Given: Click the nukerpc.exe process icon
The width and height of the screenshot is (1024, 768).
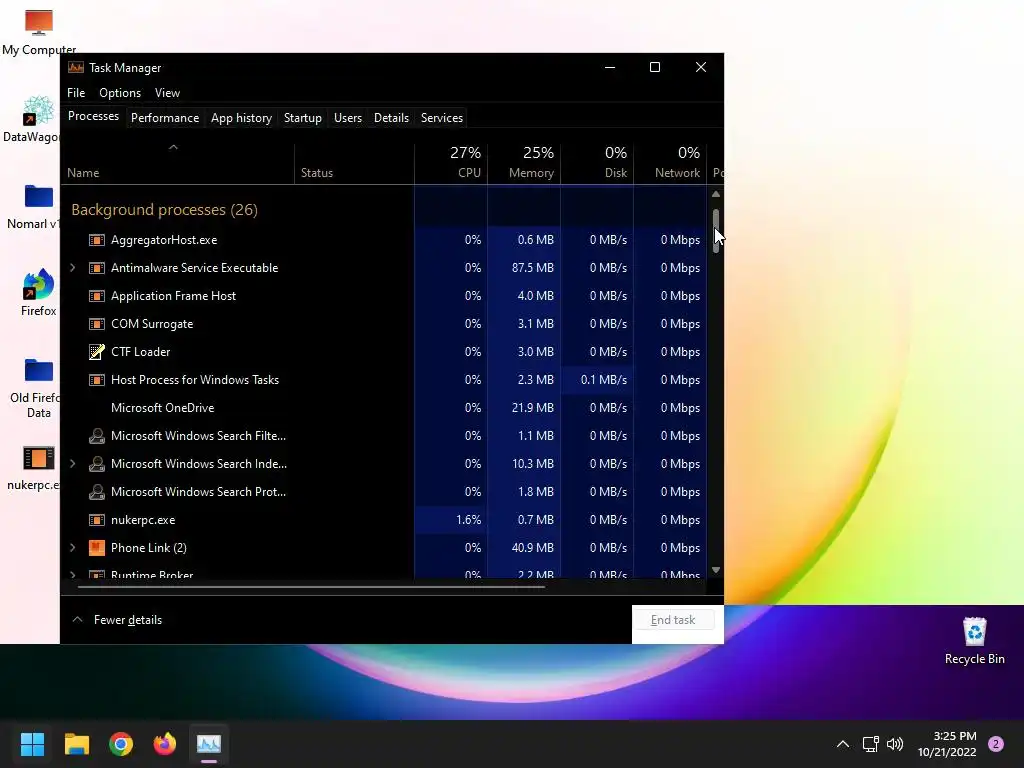Looking at the screenshot, I should coord(97,520).
